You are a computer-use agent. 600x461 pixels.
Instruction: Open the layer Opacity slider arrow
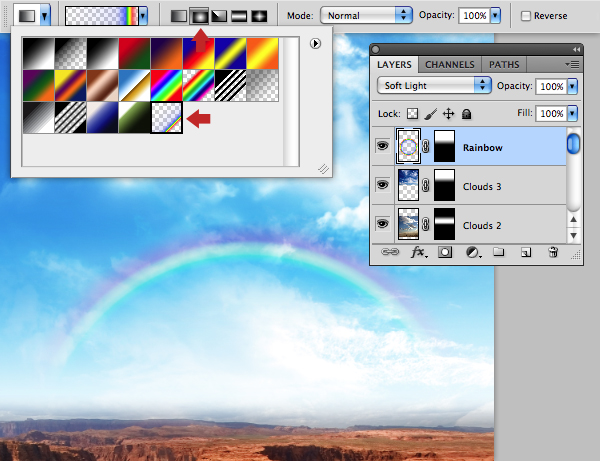(x=572, y=86)
